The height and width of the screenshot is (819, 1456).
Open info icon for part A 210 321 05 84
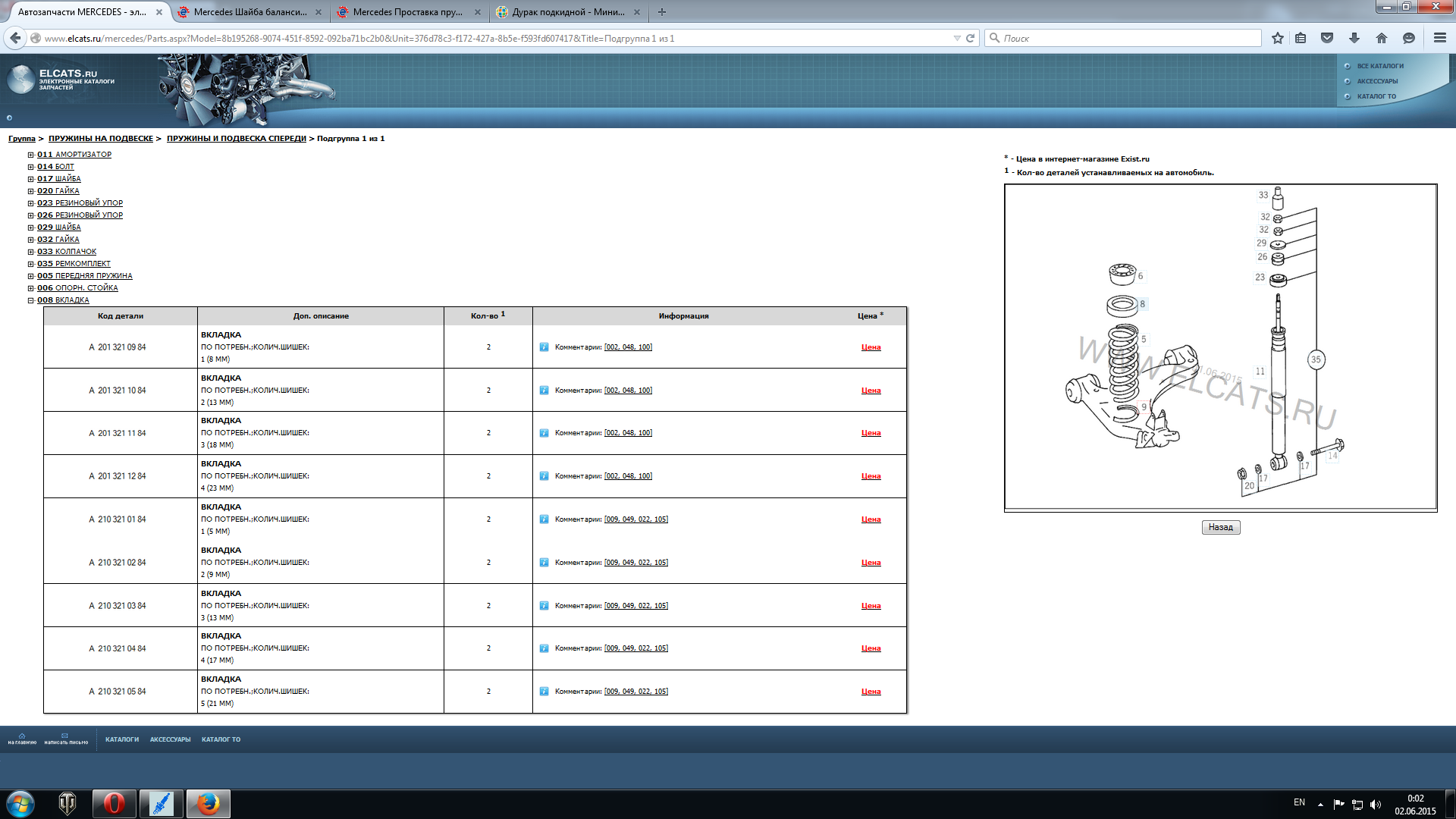pyautogui.click(x=544, y=692)
